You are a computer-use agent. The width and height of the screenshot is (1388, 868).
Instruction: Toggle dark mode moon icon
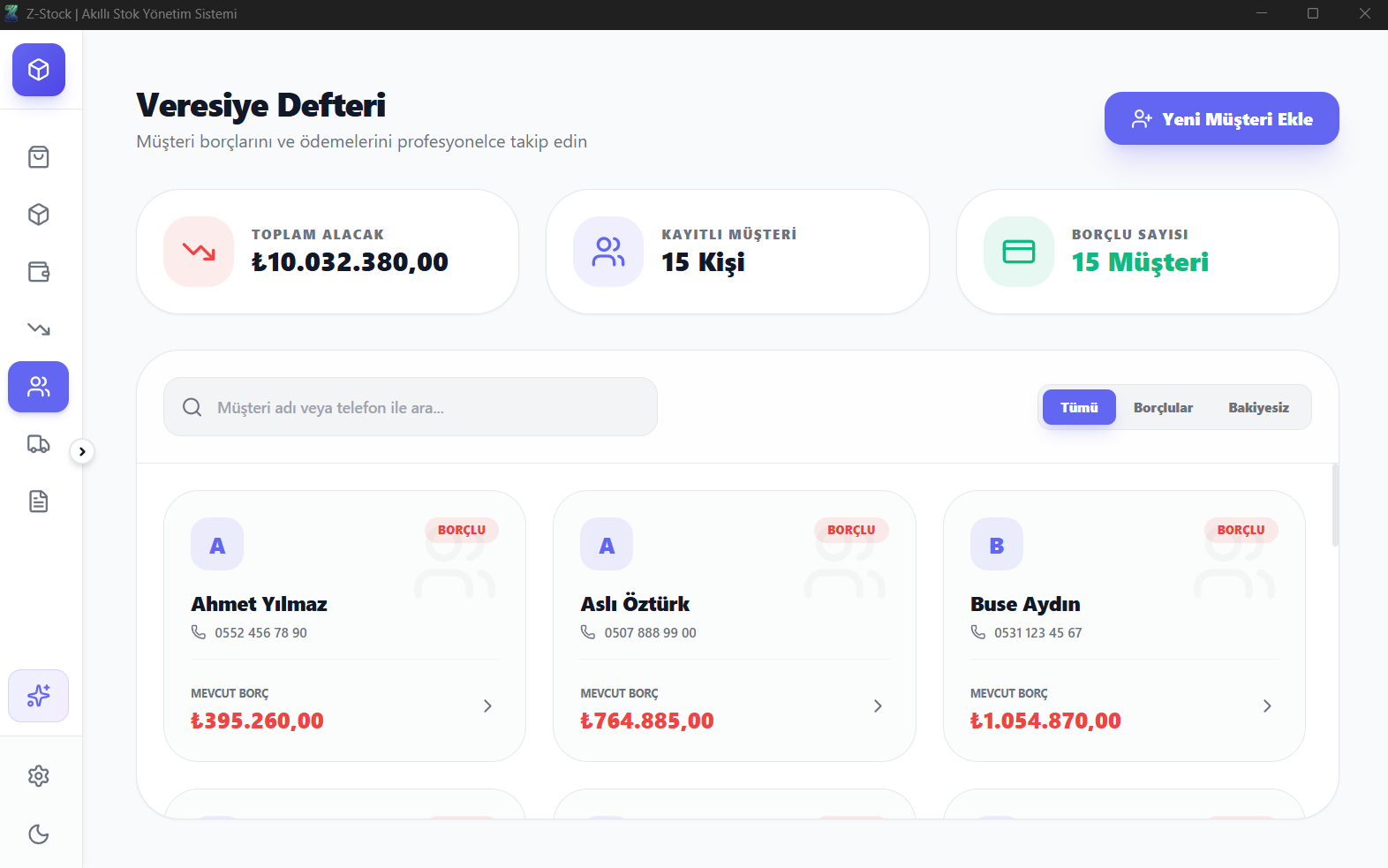39,834
